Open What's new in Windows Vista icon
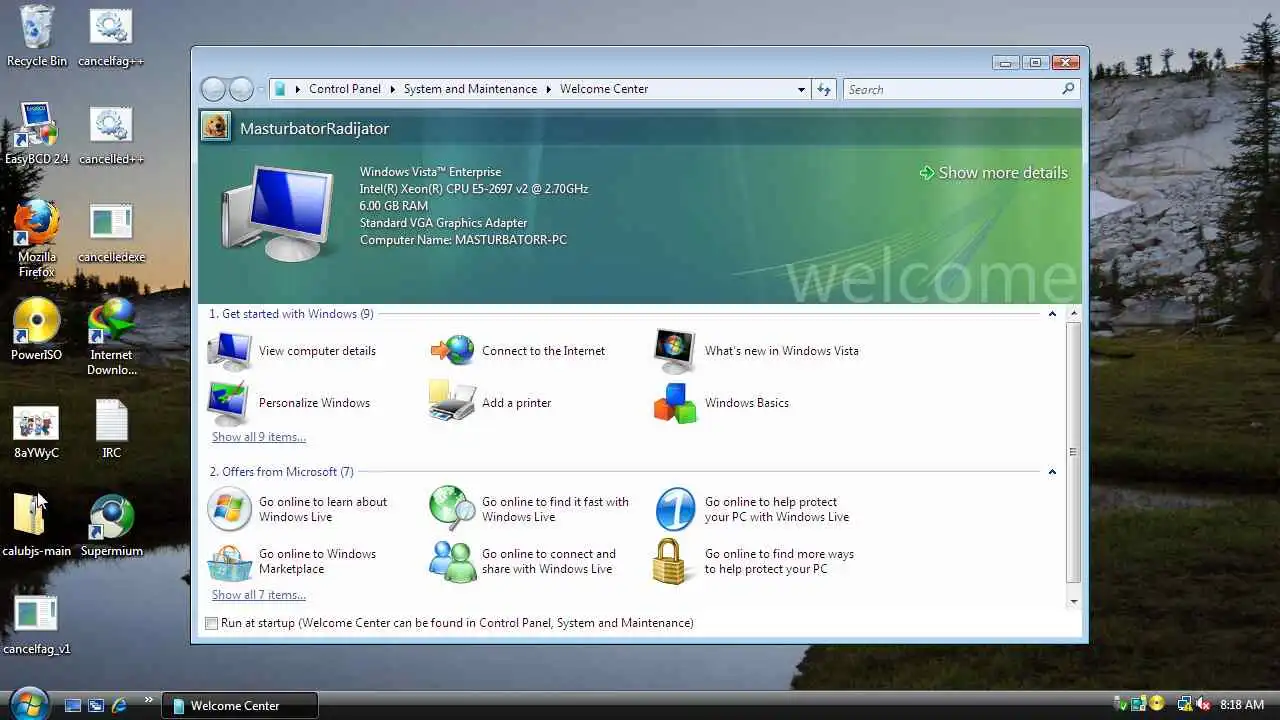Viewport: 1280px width, 720px height. pyautogui.click(x=675, y=351)
